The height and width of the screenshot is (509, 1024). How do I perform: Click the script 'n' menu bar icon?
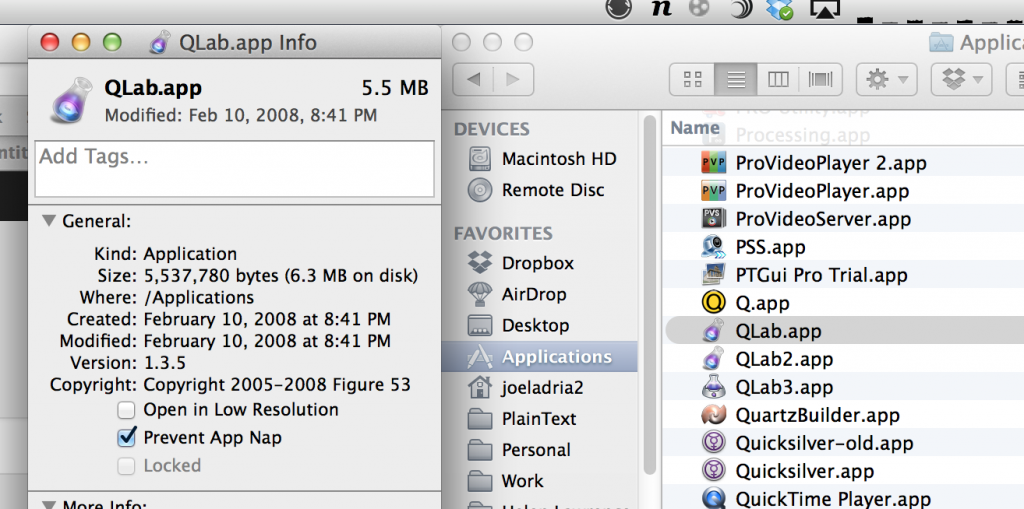point(660,8)
